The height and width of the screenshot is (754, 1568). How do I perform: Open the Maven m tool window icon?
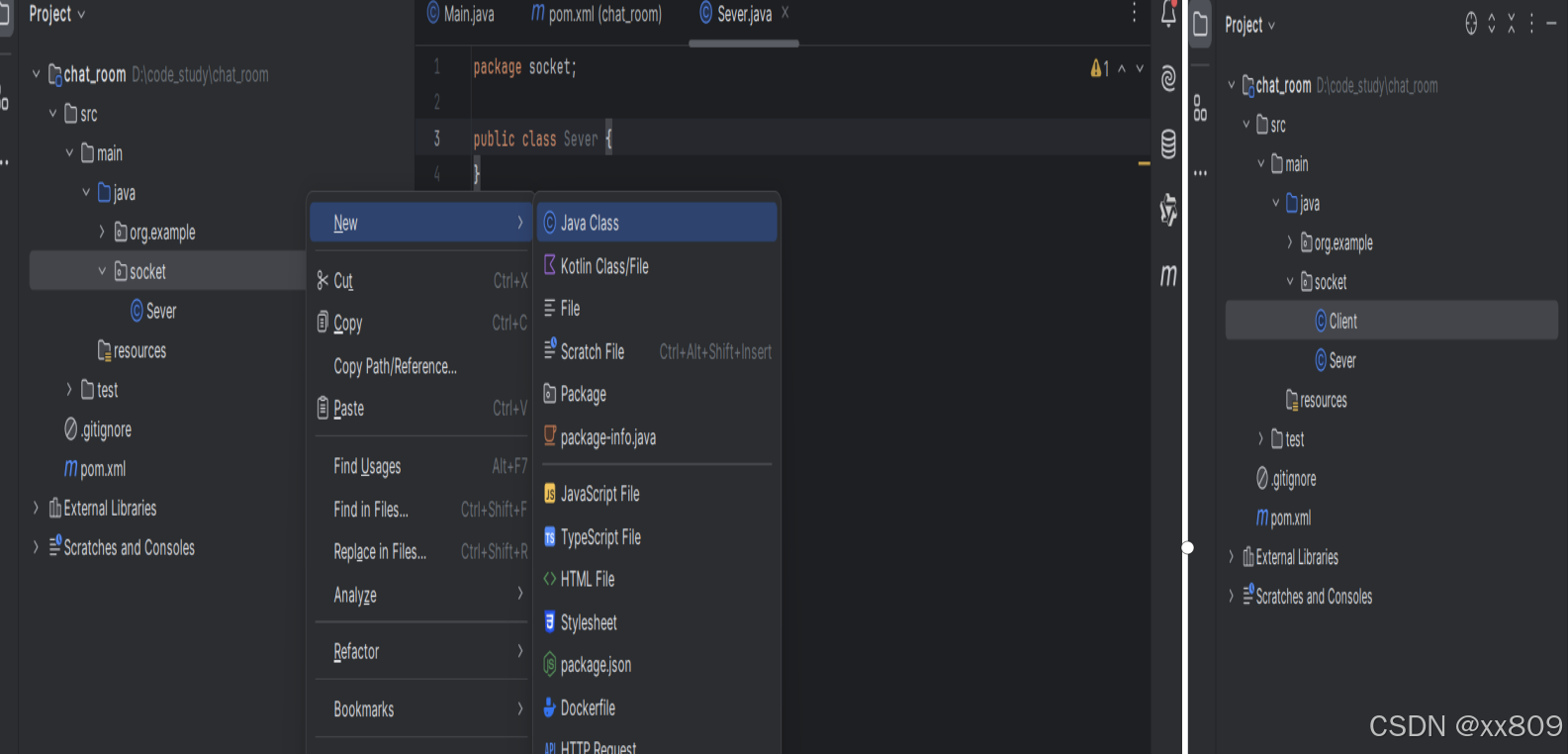tap(1168, 275)
